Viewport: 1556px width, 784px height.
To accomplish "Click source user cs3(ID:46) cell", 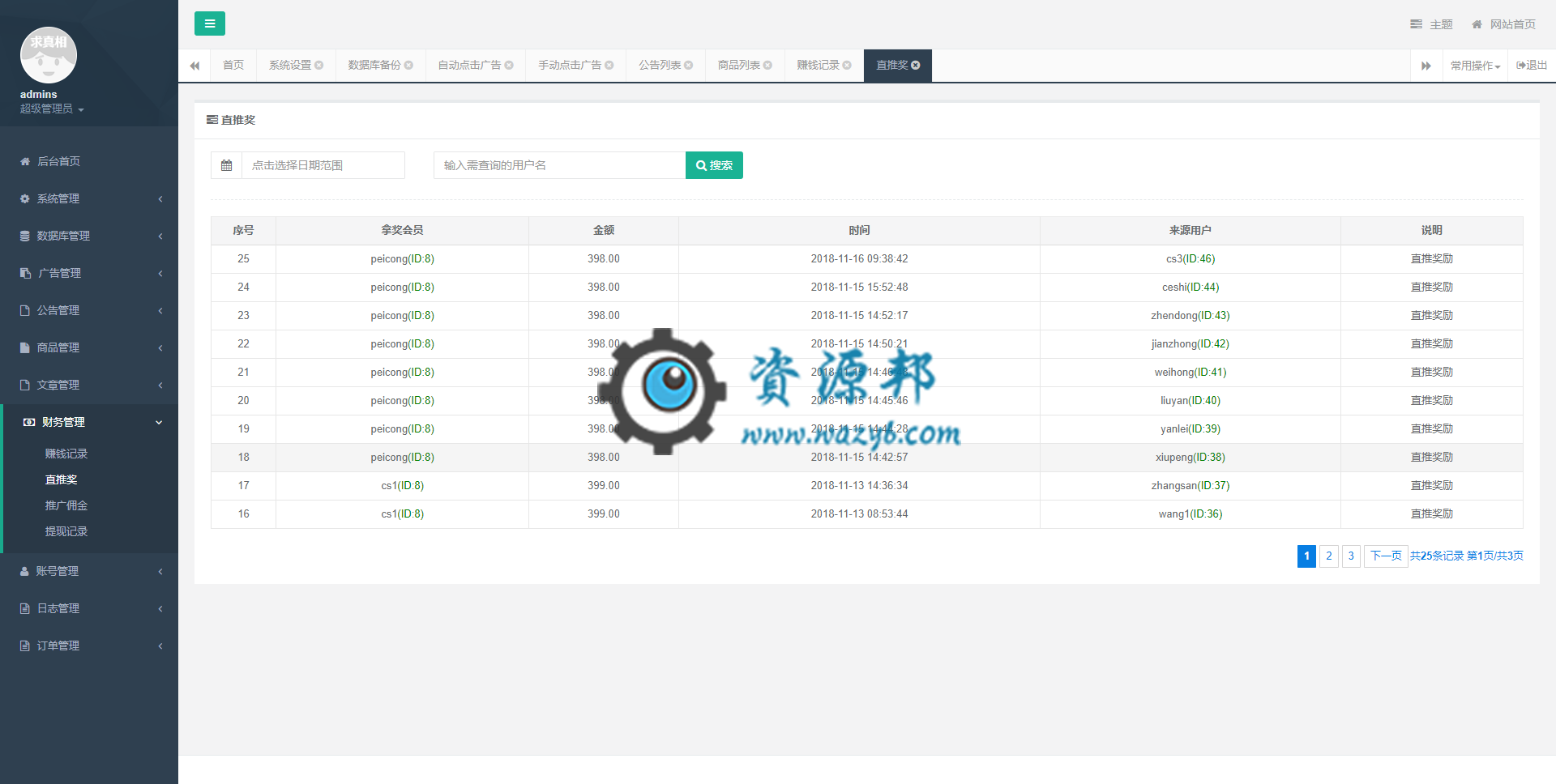I will pyautogui.click(x=1191, y=259).
